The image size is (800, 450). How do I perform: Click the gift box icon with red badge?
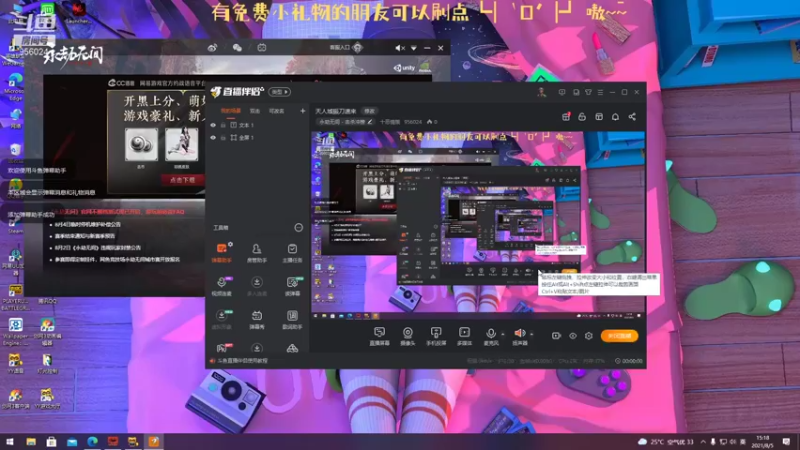pos(566,117)
